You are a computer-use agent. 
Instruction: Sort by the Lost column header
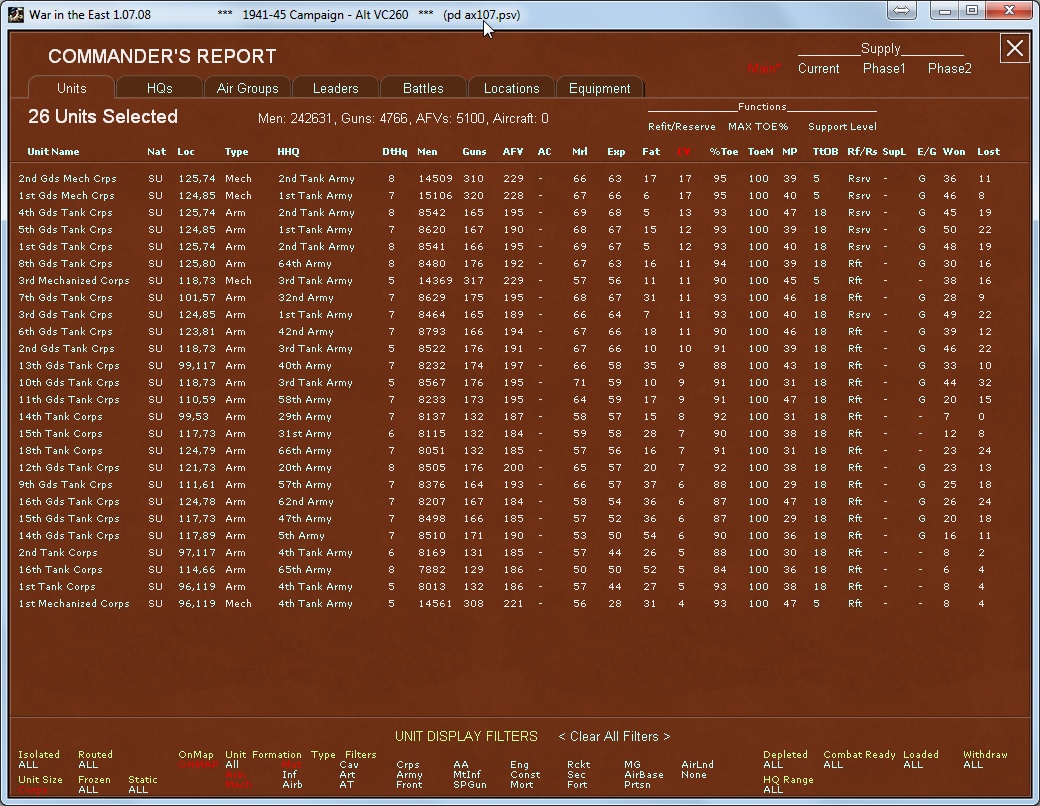[x=988, y=152]
